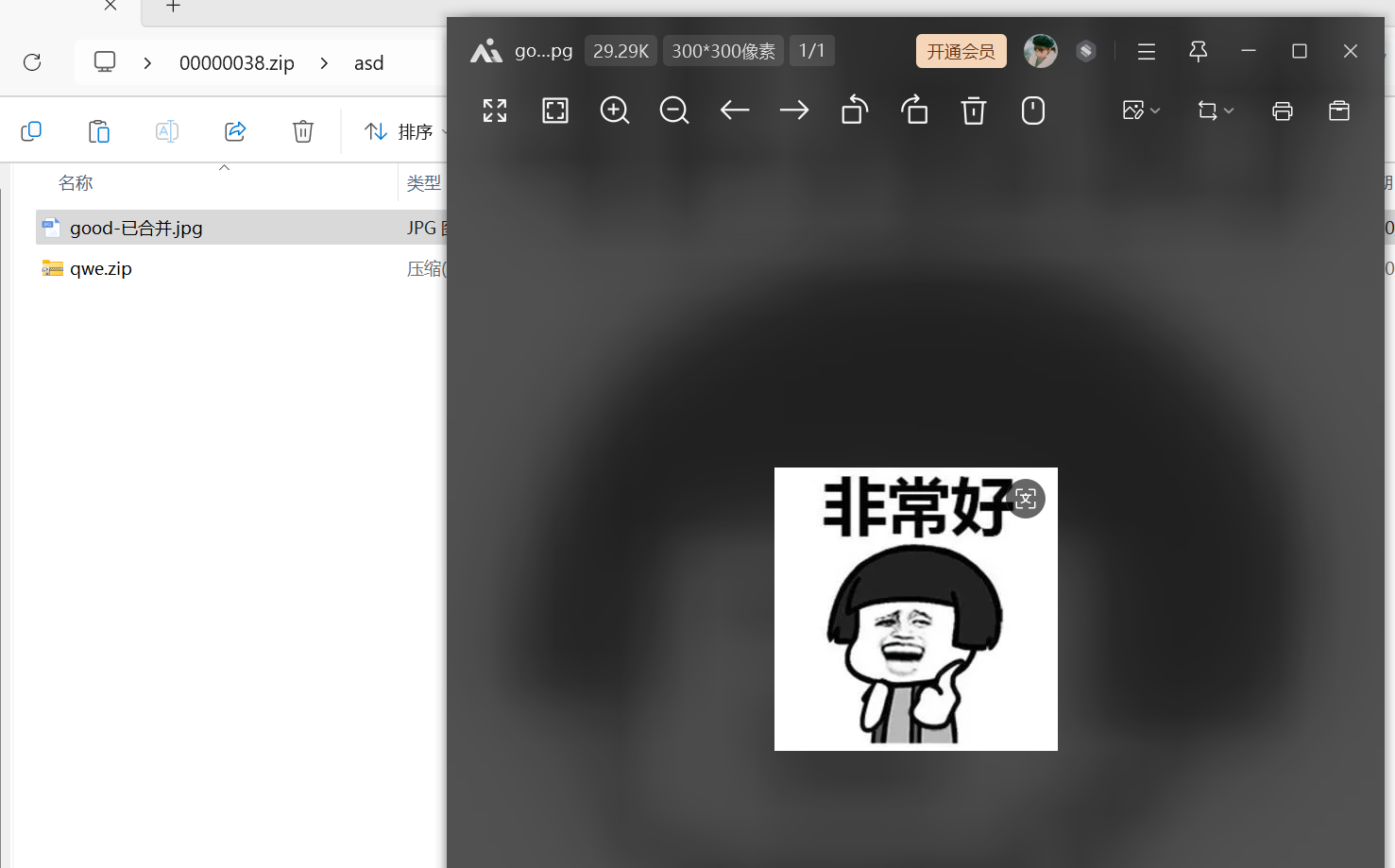The image size is (1395, 868).
Task: Rotate image clockwise
Action: (x=914, y=111)
